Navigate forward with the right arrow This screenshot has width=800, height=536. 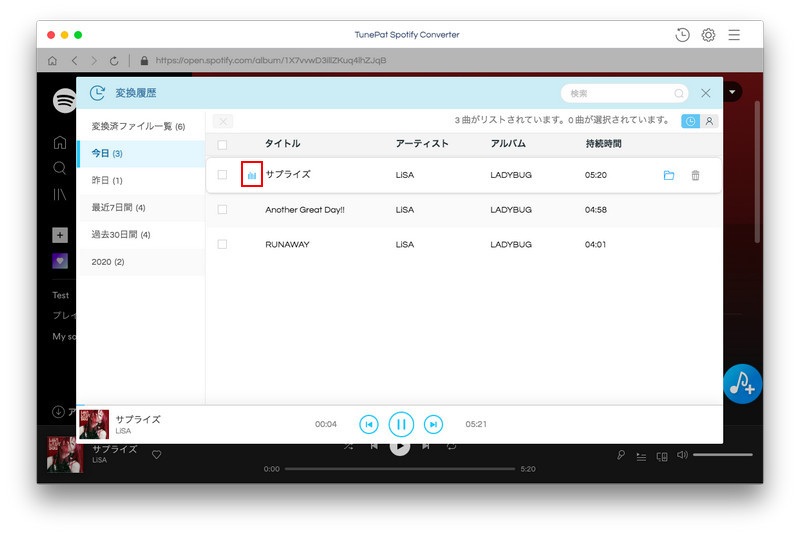click(94, 61)
